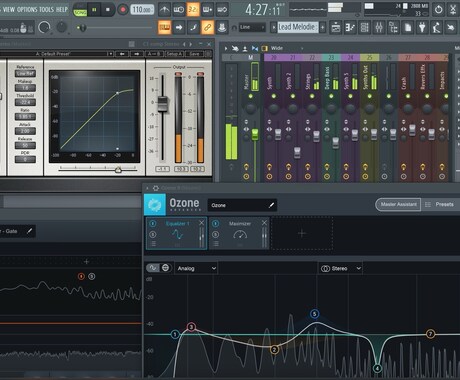This screenshot has height=380, width=460.
Task: Add a new pattern with plus button
Action: (x=323, y=27)
